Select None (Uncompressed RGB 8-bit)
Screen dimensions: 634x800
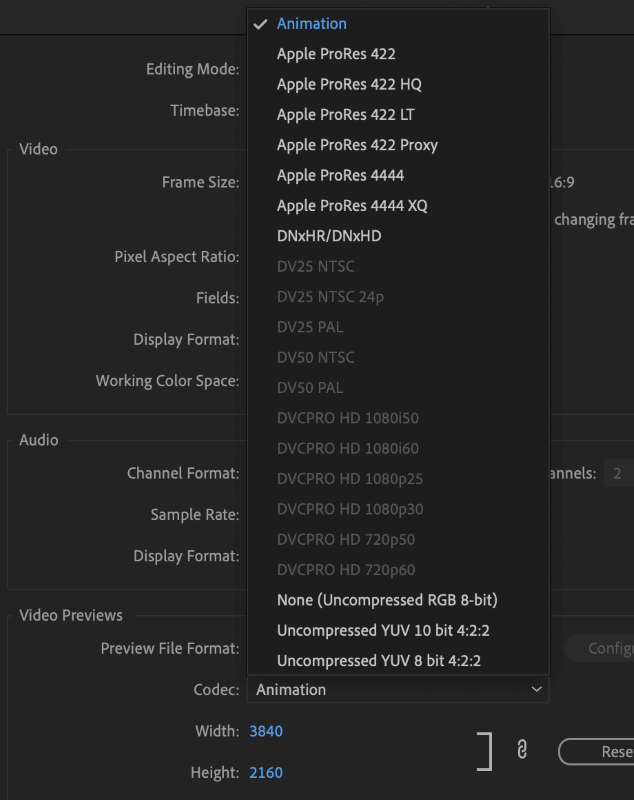point(398,600)
